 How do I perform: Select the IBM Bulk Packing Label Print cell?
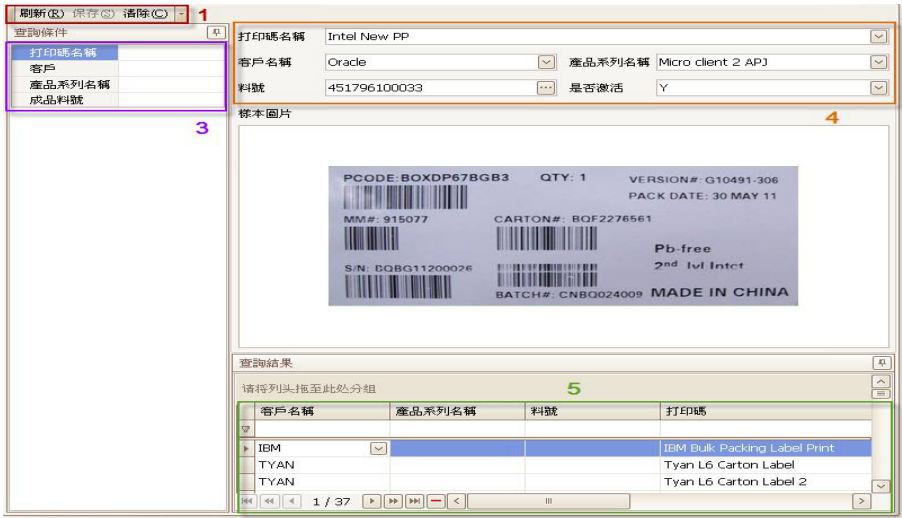[x=766, y=448]
